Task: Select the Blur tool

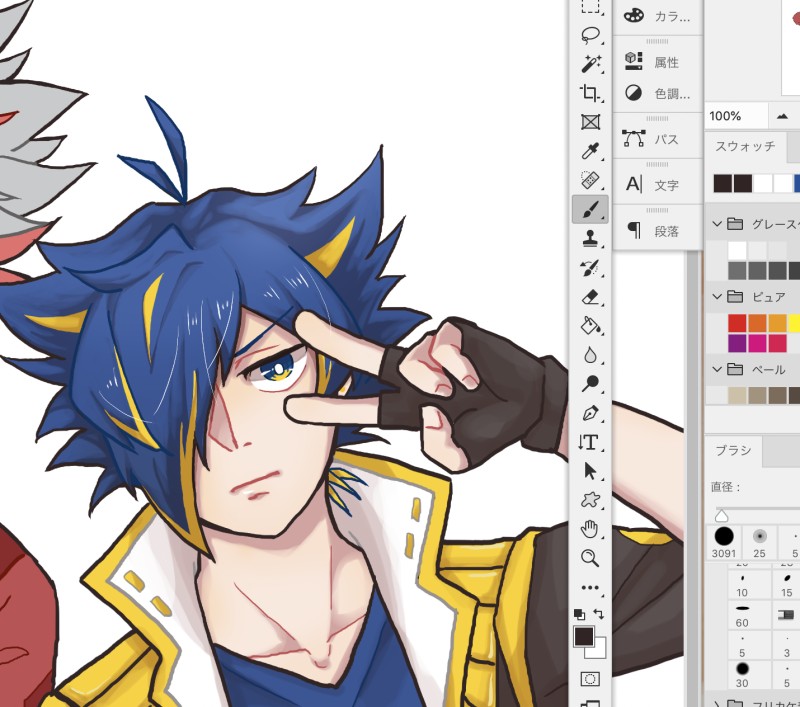Action: point(590,355)
